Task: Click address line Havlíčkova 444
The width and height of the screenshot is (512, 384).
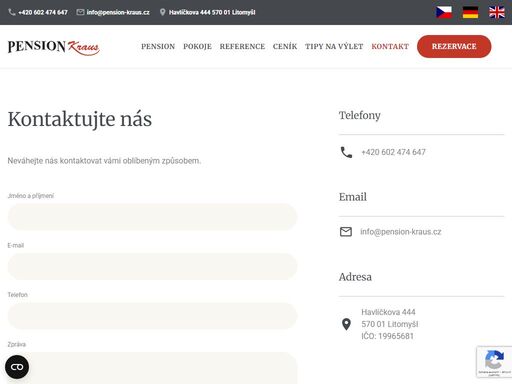Action: coord(388,312)
